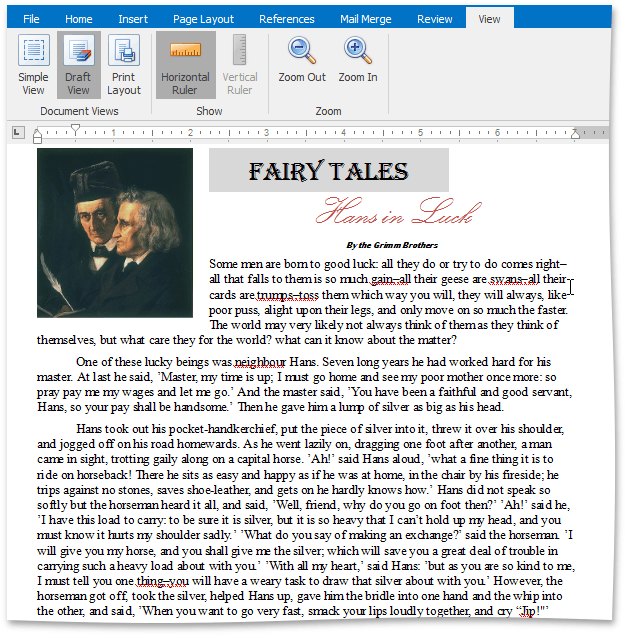The width and height of the screenshot is (629, 638).
Task: Click the misspelled word 'neighbour'
Action: pyautogui.click(x=260, y=362)
